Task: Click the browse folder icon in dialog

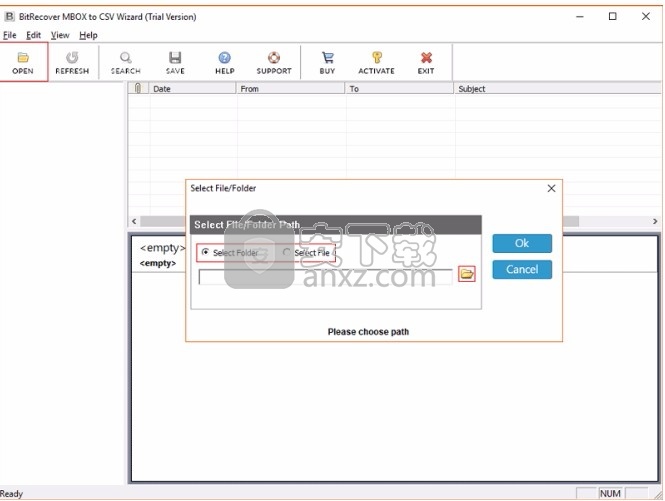Action: [x=467, y=274]
